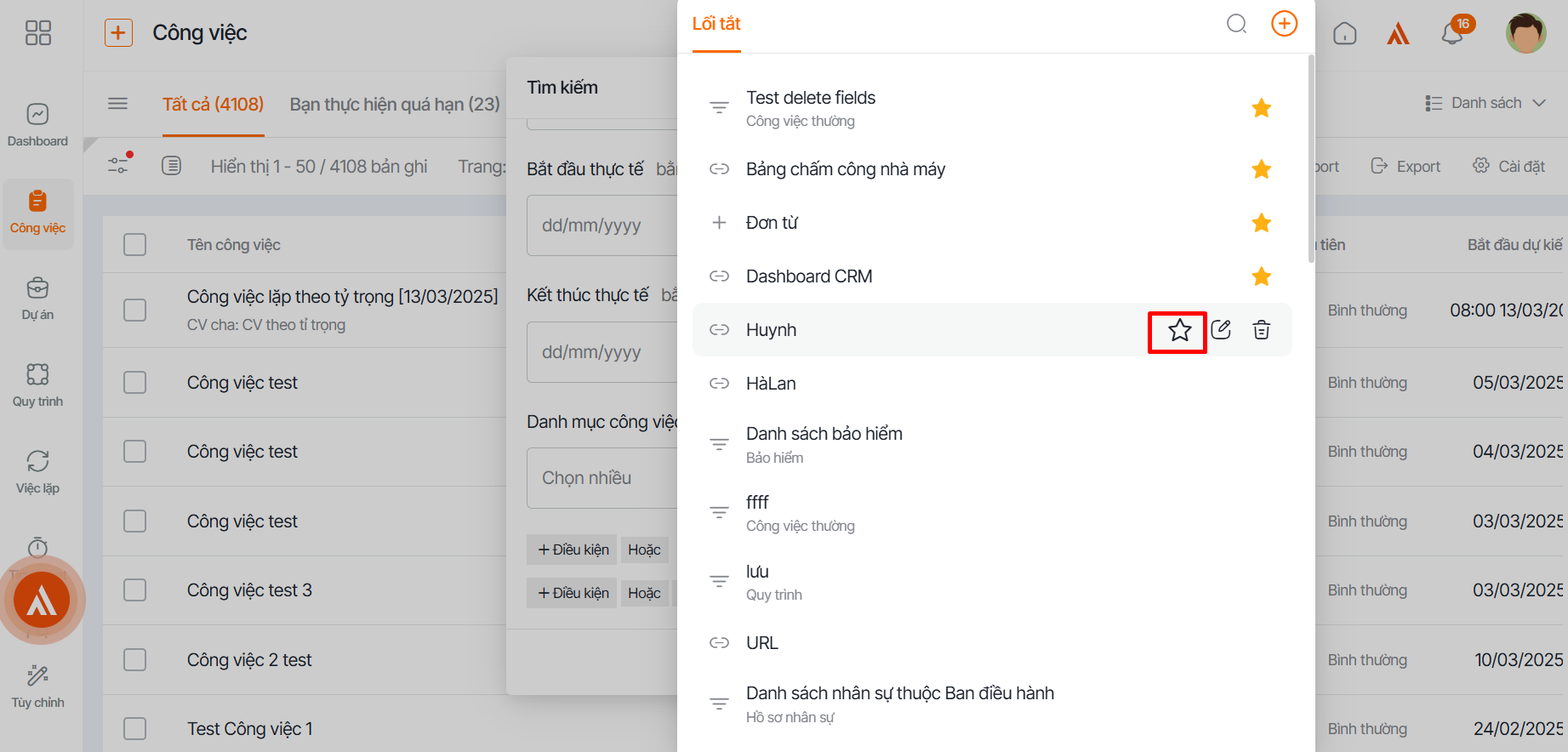Click the search icon in Lối tắt panel
The image size is (1568, 752).
1236,24
